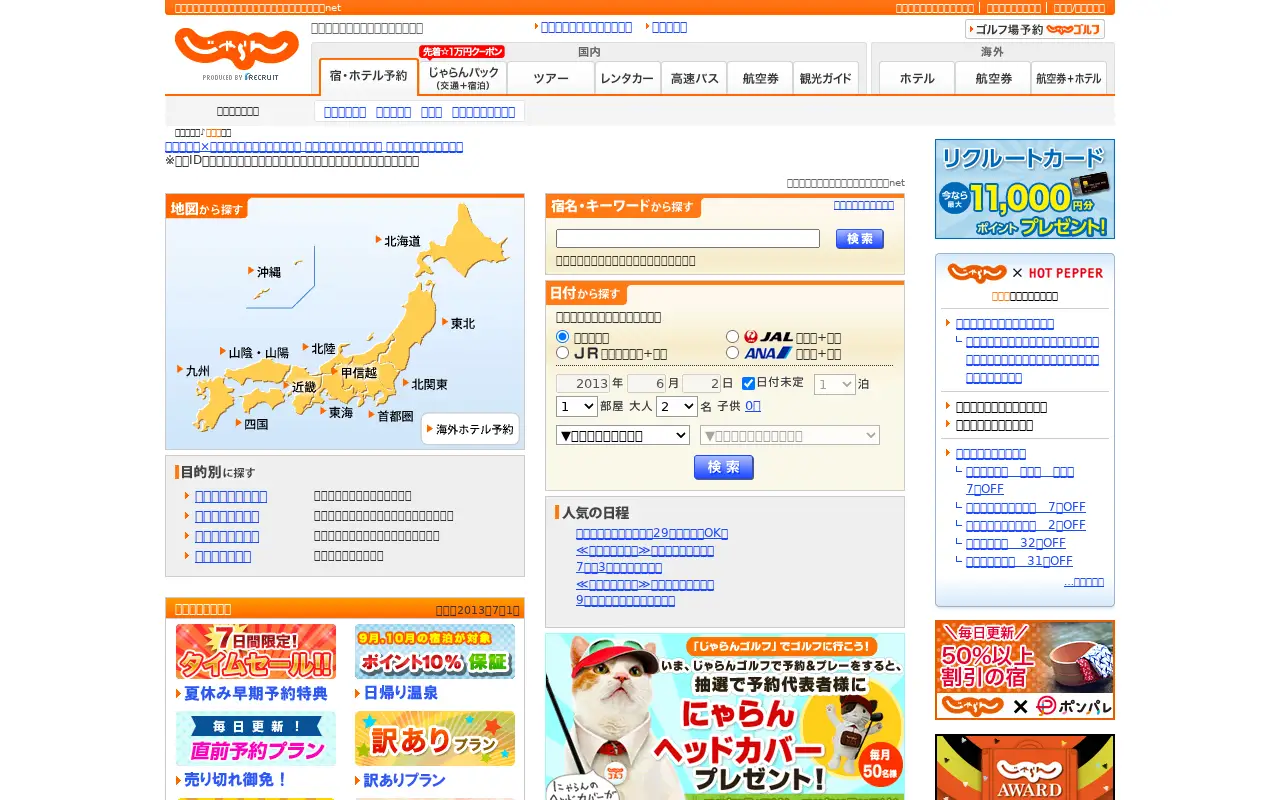Open the 部屋 room count dropdown

click(x=577, y=406)
